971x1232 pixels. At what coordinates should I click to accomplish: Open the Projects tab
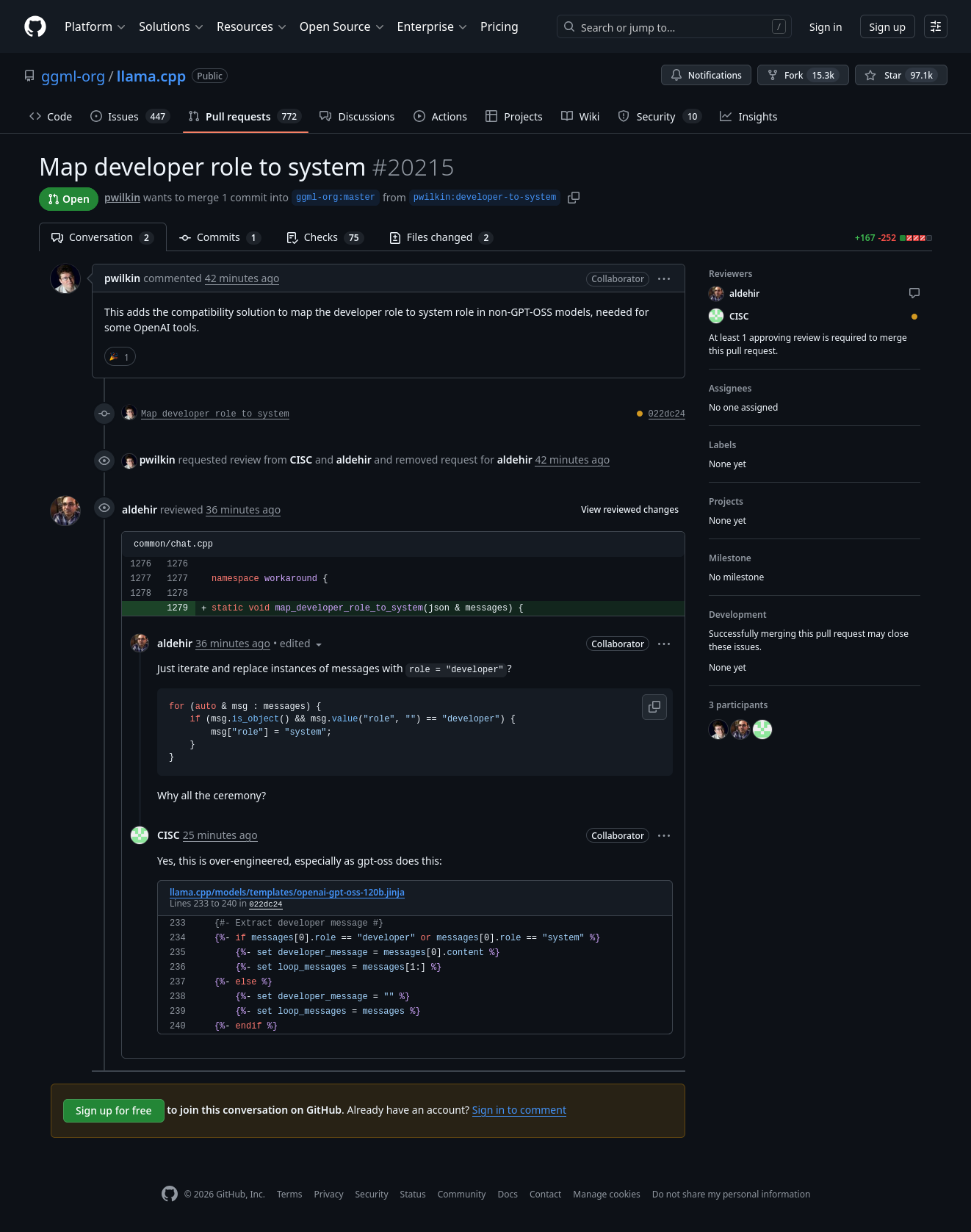point(514,116)
